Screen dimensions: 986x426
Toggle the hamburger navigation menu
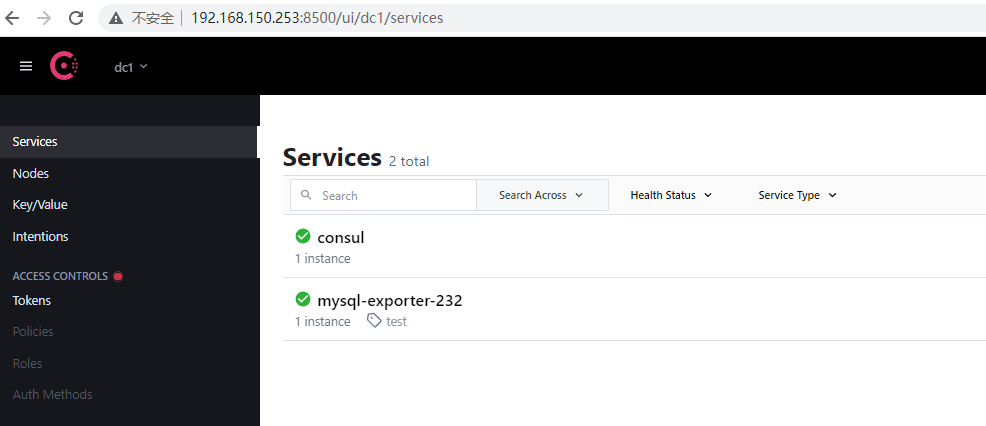pyautogui.click(x=26, y=66)
